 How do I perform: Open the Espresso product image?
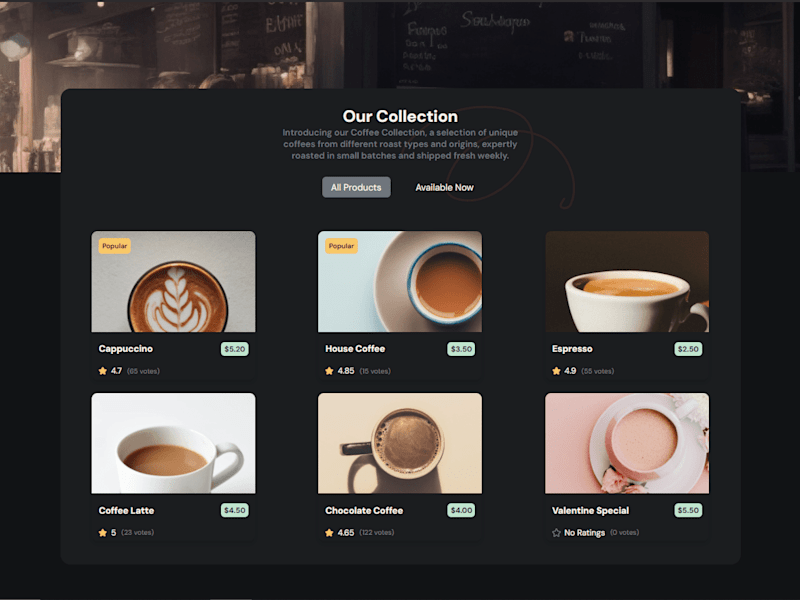coord(627,282)
